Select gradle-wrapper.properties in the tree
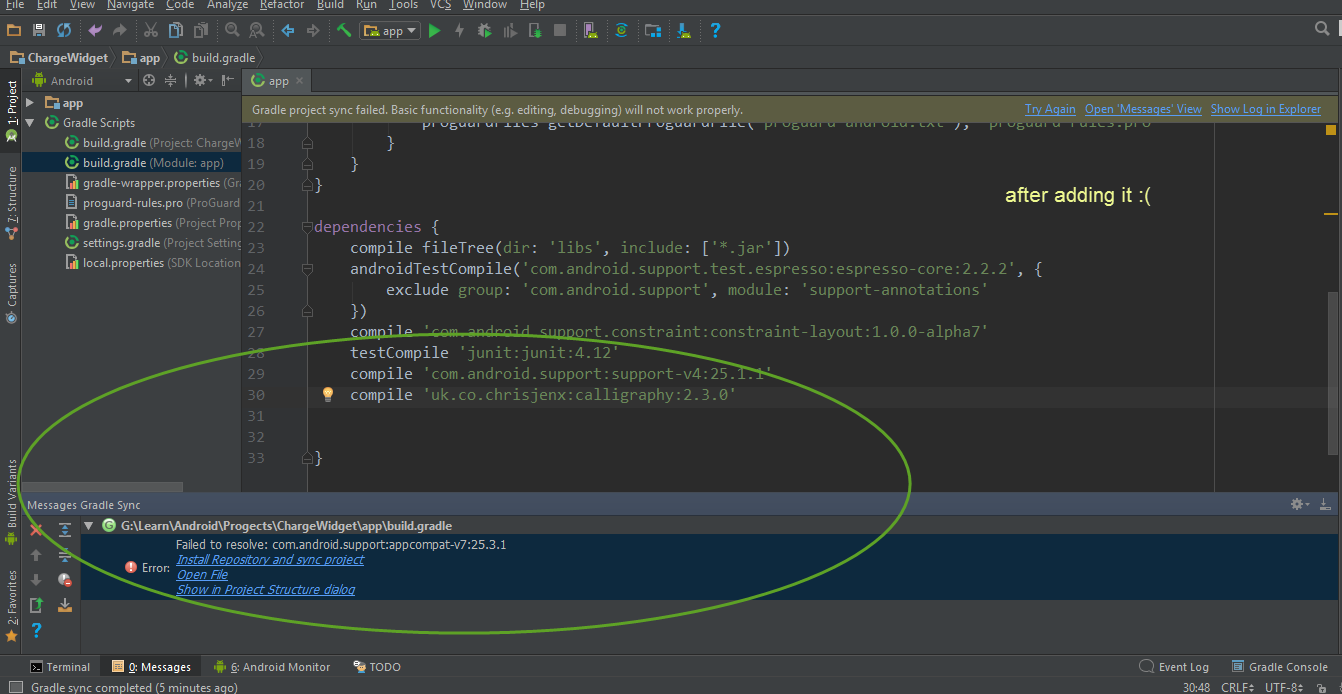This screenshot has width=1342, height=694. (153, 183)
